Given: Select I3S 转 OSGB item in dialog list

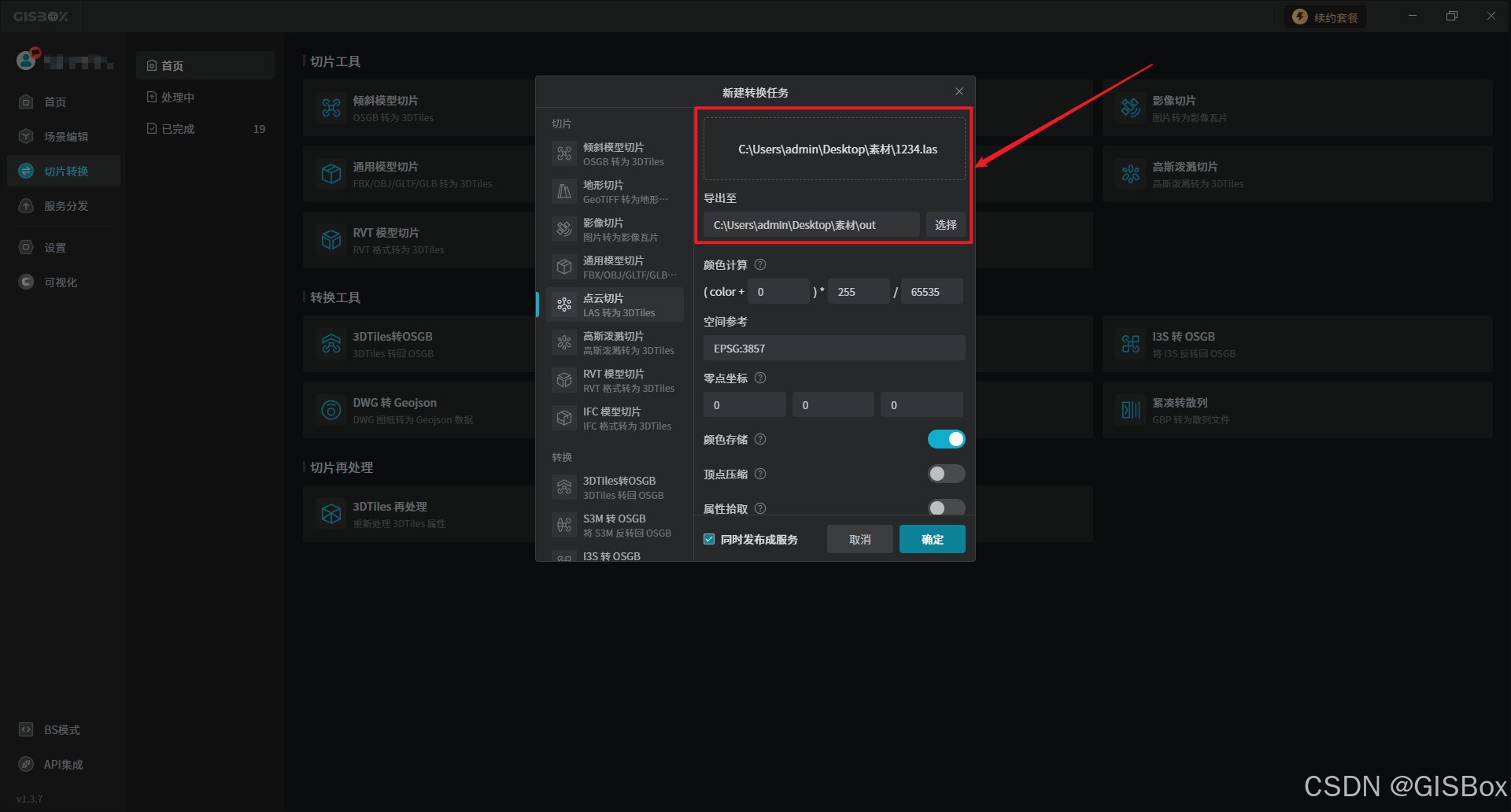Looking at the screenshot, I should (x=615, y=555).
